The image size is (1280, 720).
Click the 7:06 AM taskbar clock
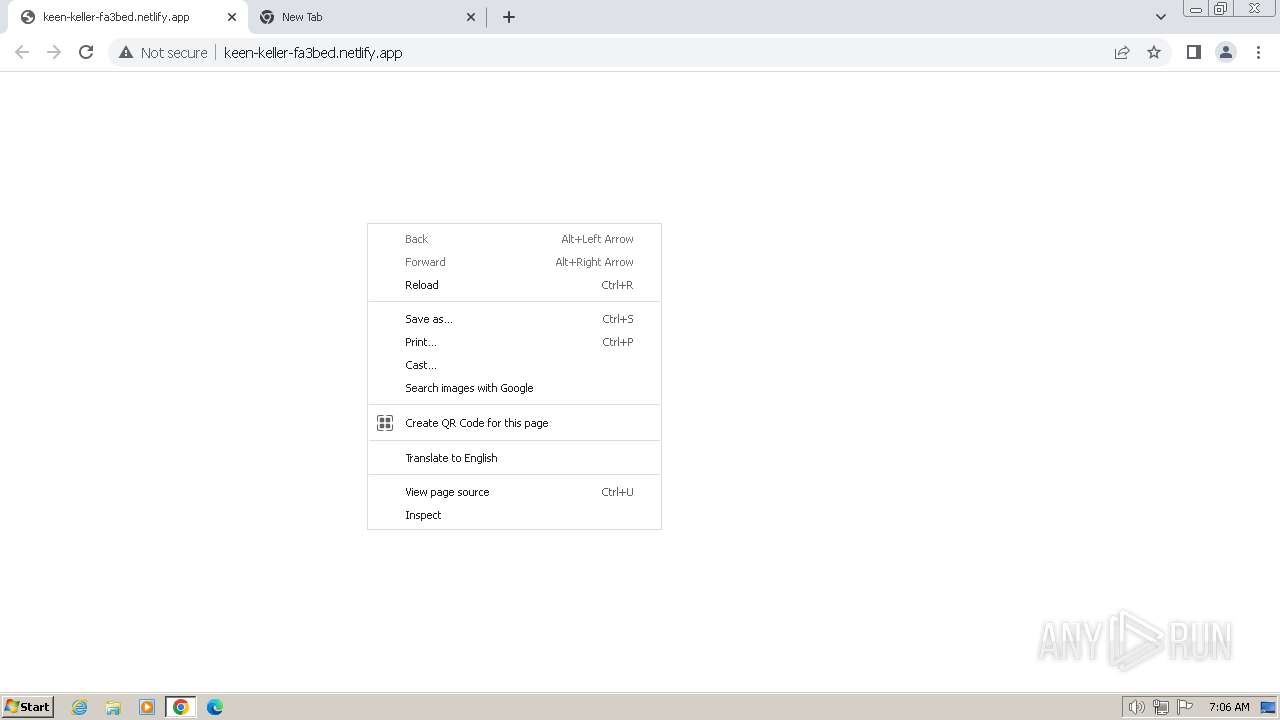[1229, 707]
